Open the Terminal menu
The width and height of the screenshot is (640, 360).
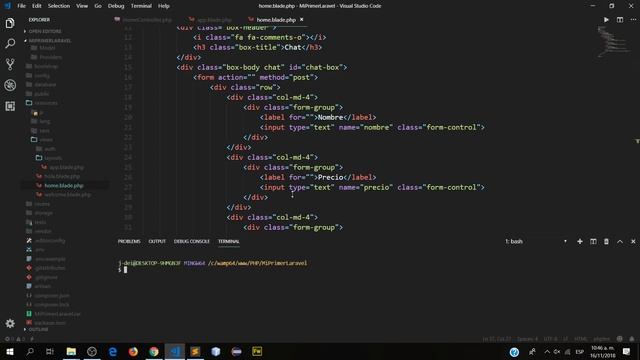coord(141,6)
